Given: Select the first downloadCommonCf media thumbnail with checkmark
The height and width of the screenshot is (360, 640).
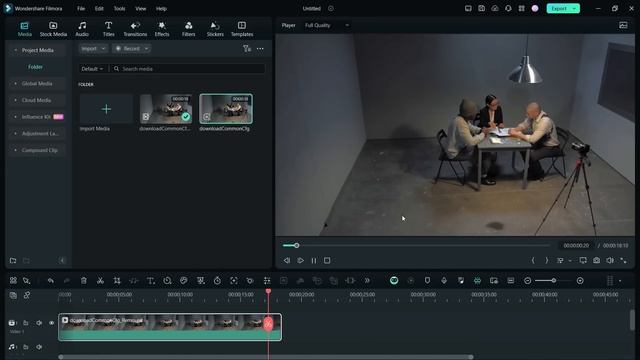Looking at the screenshot, I should [x=166, y=109].
